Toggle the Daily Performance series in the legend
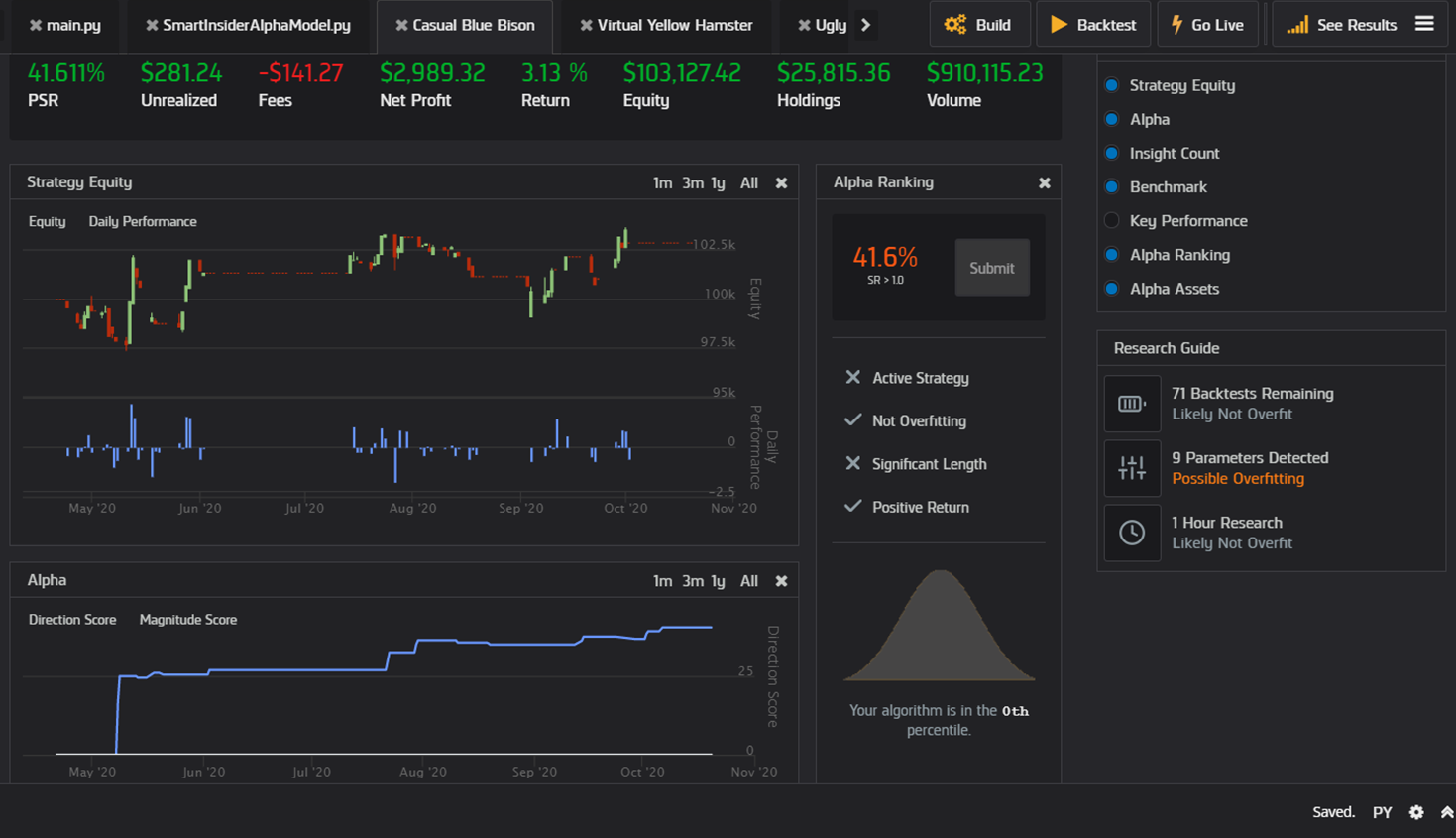The height and width of the screenshot is (838, 1456). [142, 221]
